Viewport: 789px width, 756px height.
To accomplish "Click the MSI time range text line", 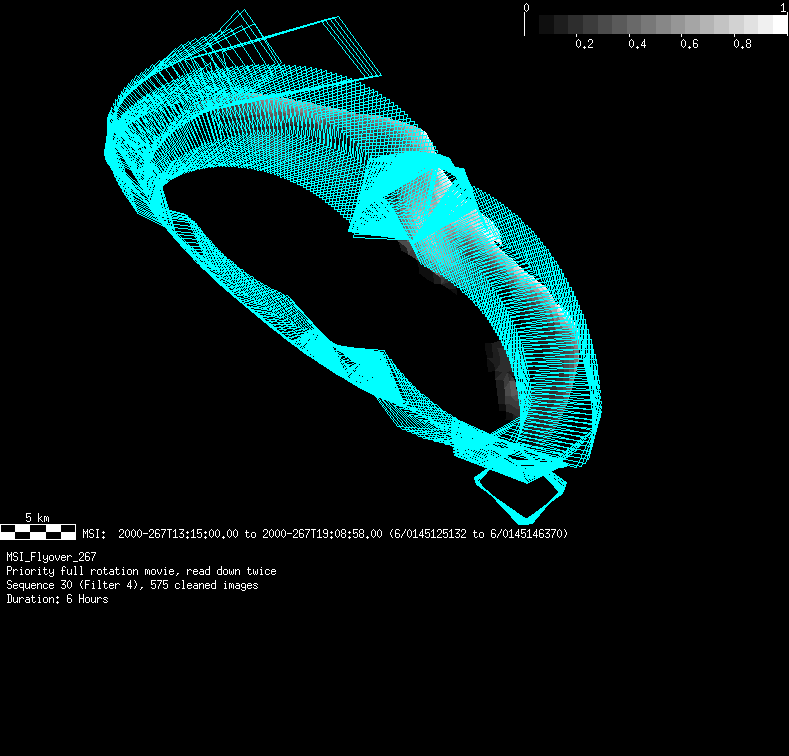I will pyautogui.click(x=325, y=534).
